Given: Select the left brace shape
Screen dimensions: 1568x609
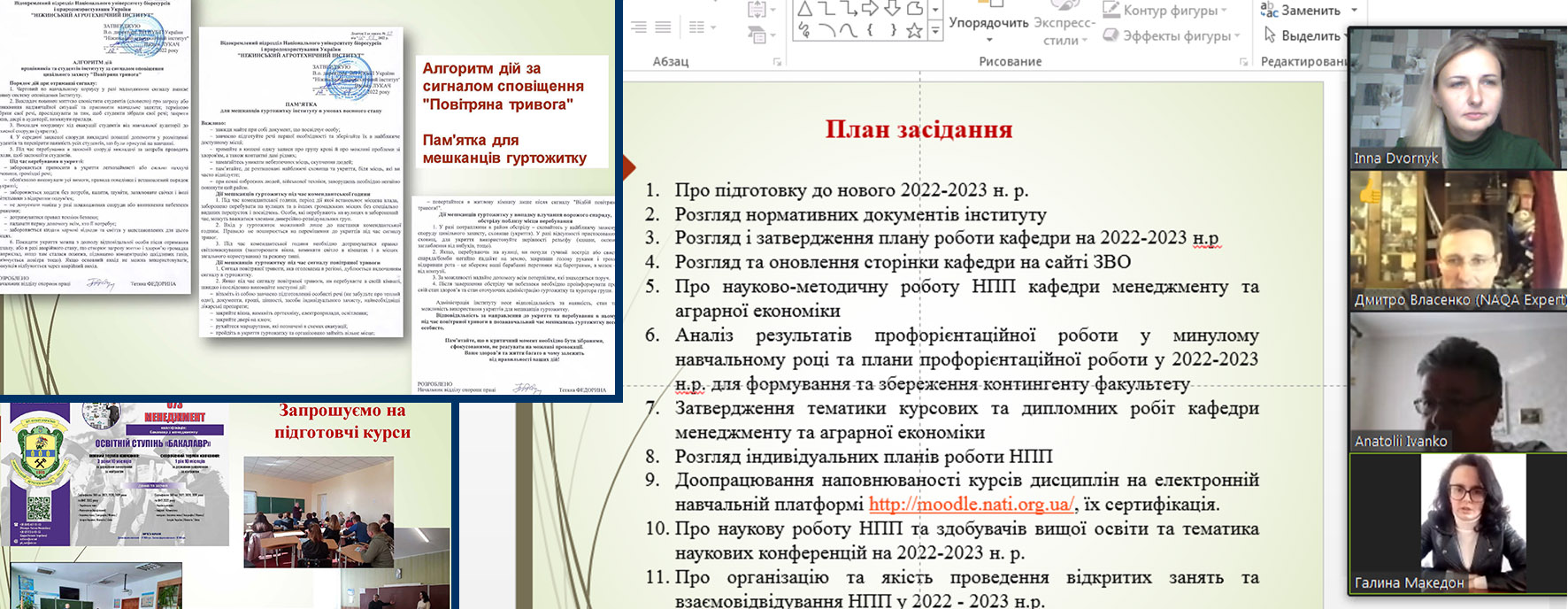Looking at the screenshot, I should [x=870, y=30].
